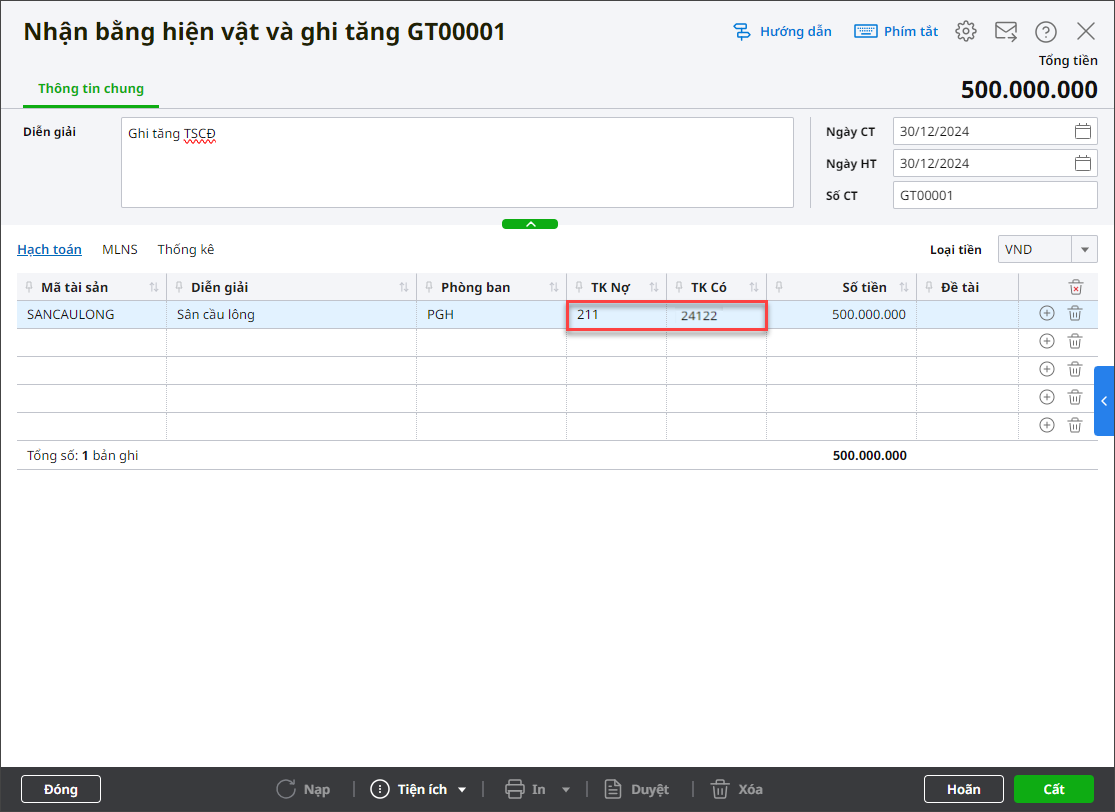Click the Số tiền cell 500.000.000 in SANCAULONG row

click(x=842, y=314)
